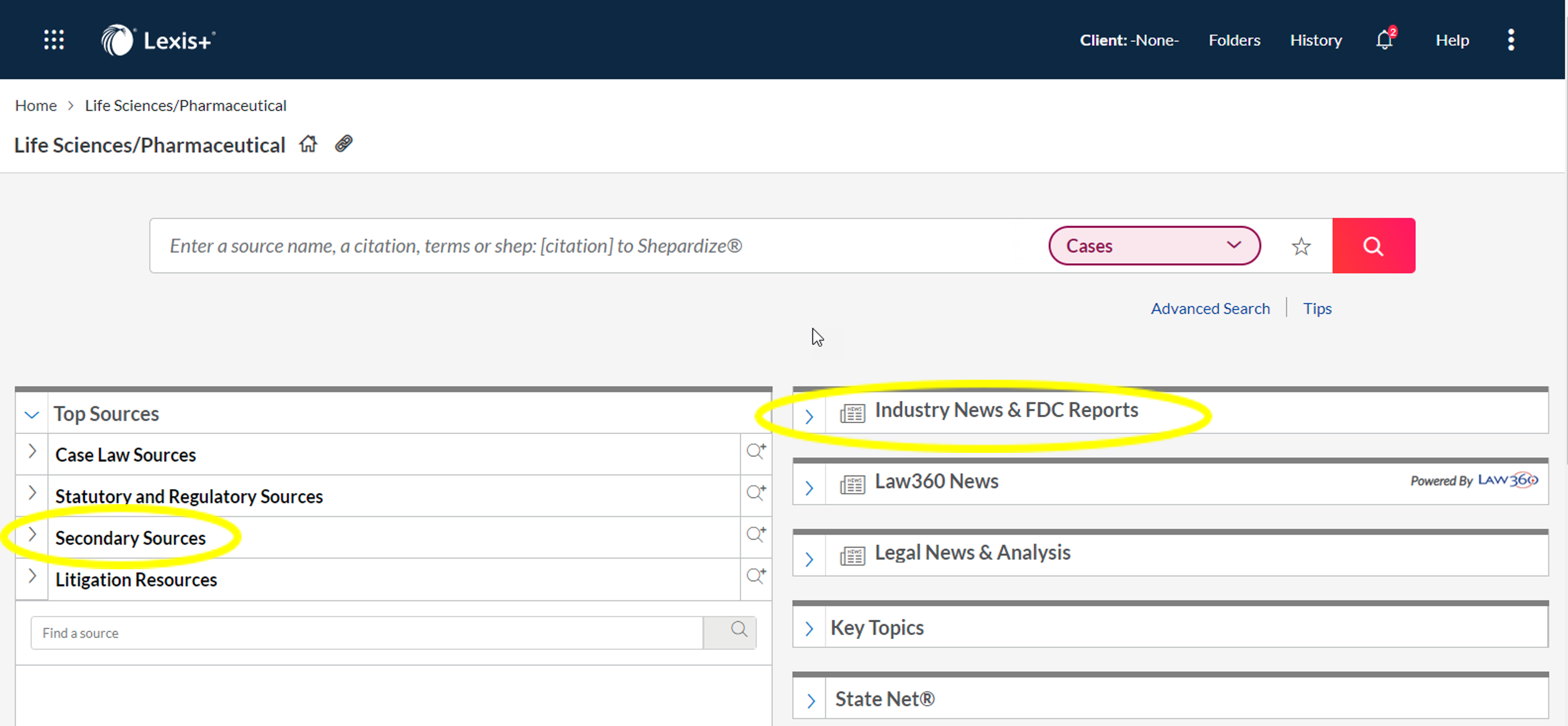Add Case Law Sources to search filter
The image size is (1568, 726).
coord(756,451)
